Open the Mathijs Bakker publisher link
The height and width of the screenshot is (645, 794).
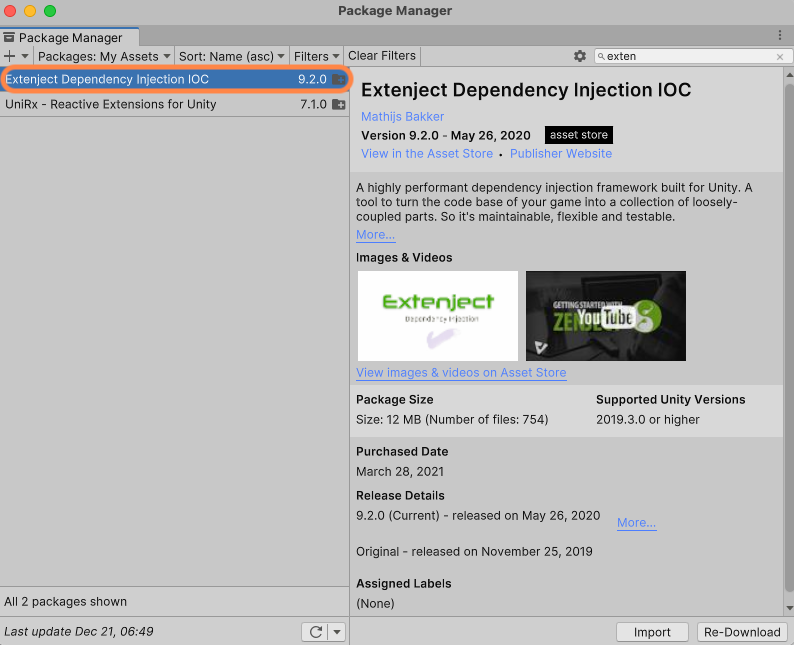pos(403,116)
